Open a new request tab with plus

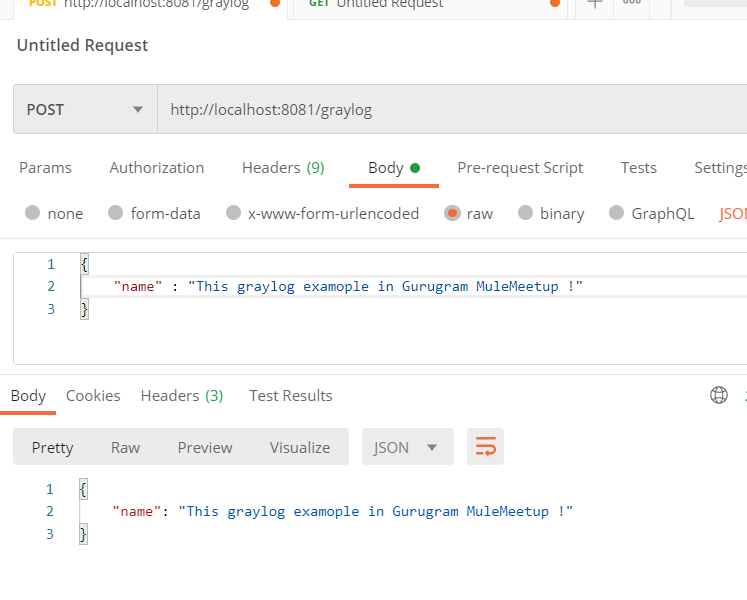point(594,4)
